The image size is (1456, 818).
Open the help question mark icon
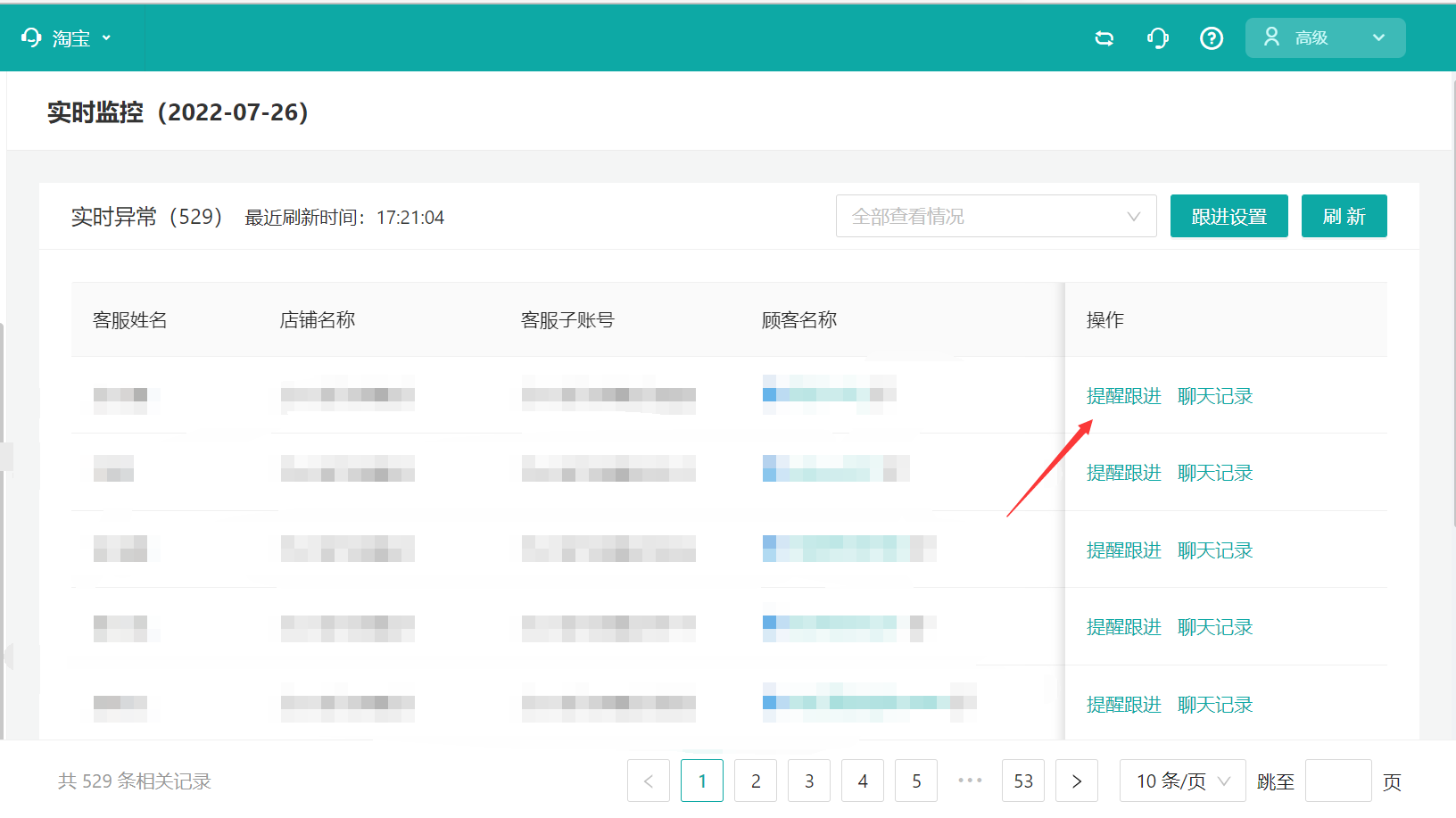point(1212,38)
